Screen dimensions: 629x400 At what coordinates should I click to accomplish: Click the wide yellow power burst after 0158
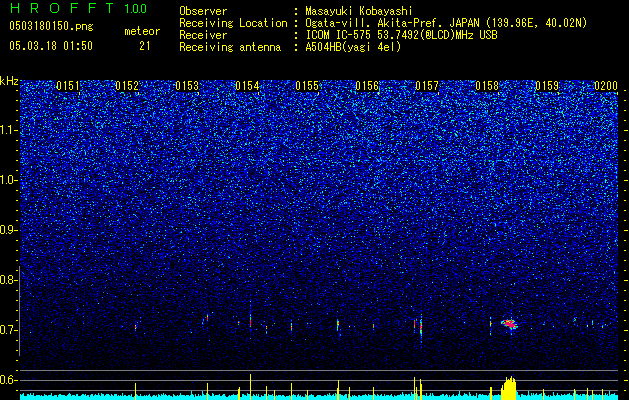[x=509, y=388]
